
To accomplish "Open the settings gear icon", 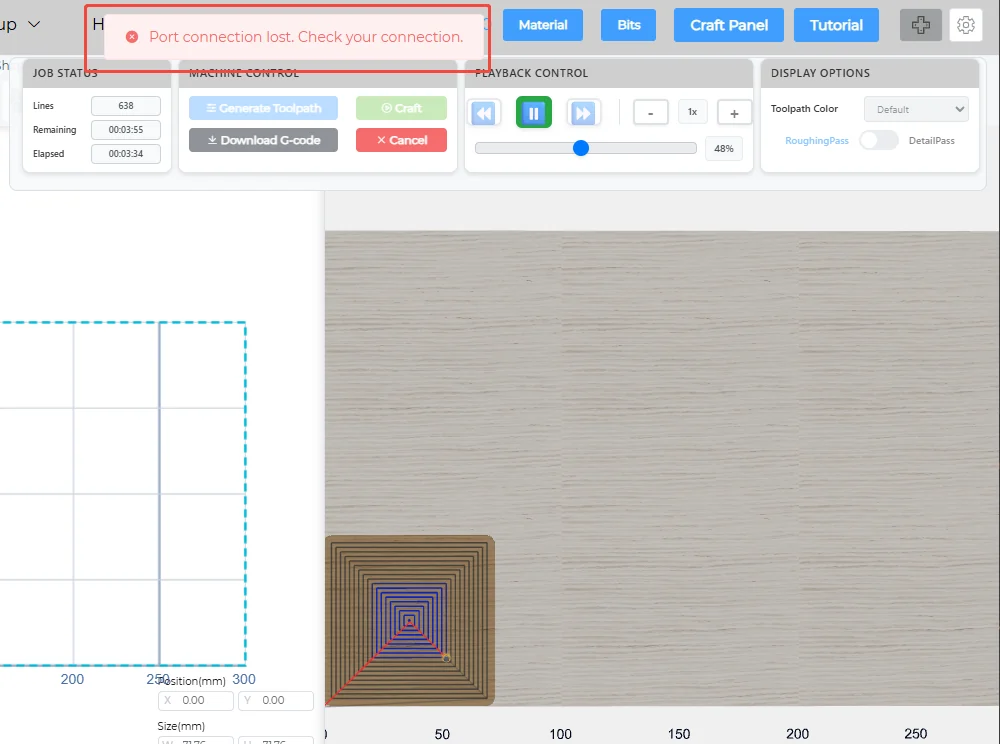I will (x=966, y=25).
